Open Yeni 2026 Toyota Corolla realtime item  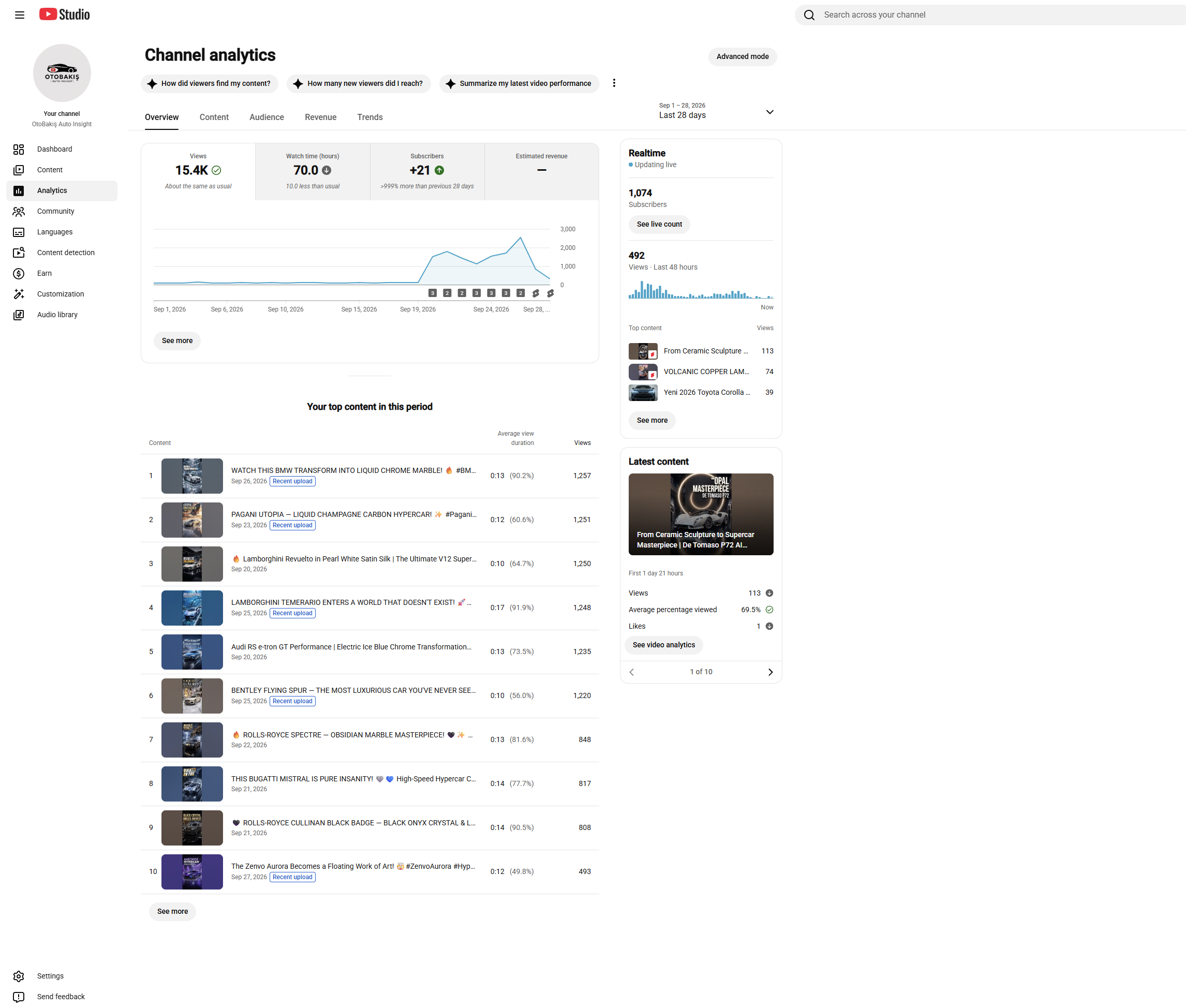point(701,393)
